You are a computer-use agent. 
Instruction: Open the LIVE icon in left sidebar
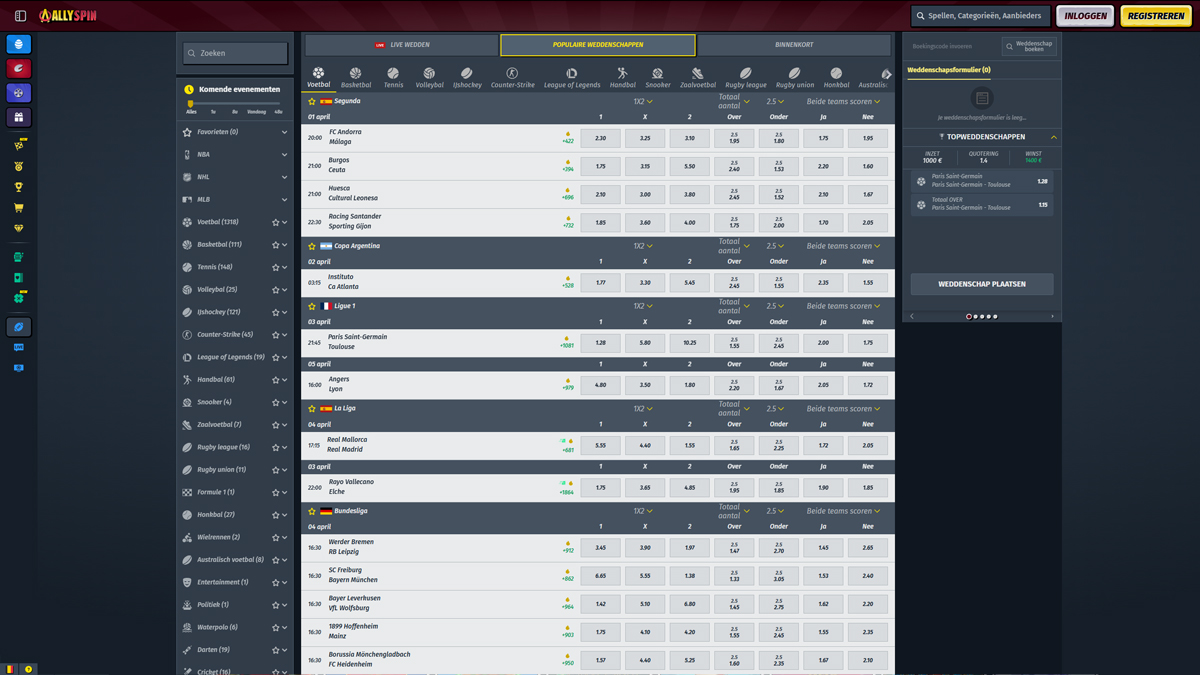pyautogui.click(x=19, y=347)
